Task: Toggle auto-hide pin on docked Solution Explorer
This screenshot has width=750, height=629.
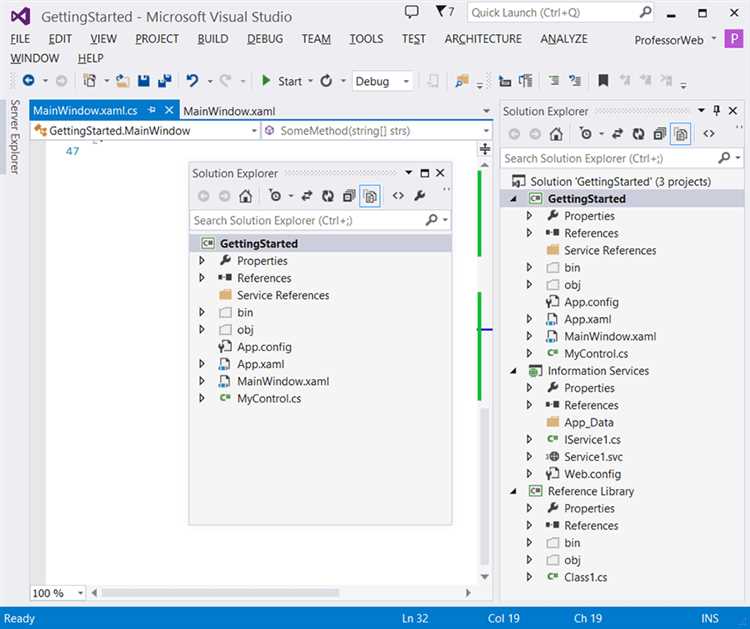Action: (717, 110)
